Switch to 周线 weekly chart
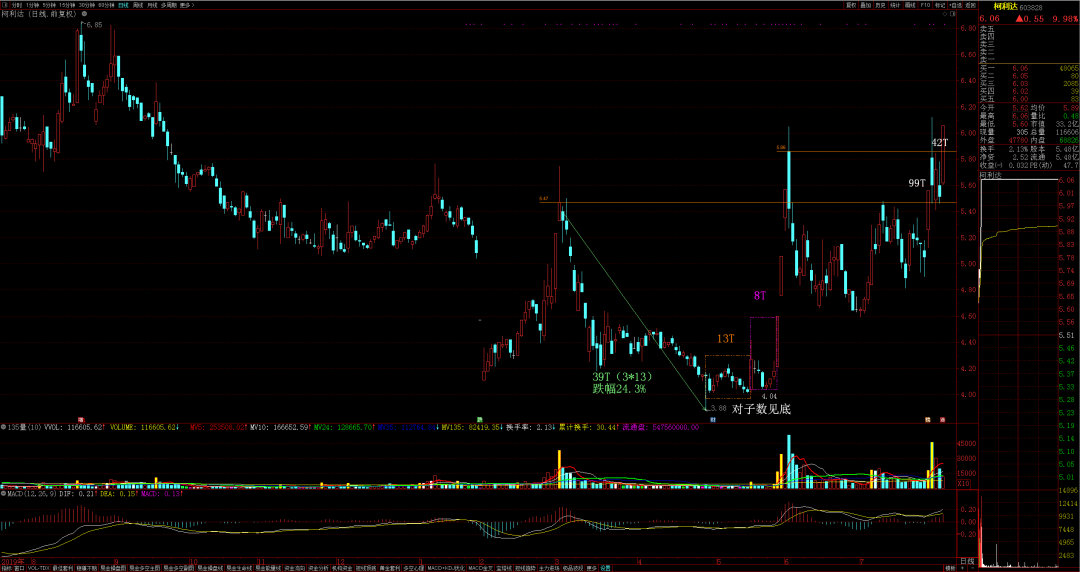Screen dimensions: 1080x572 pos(138,5)
